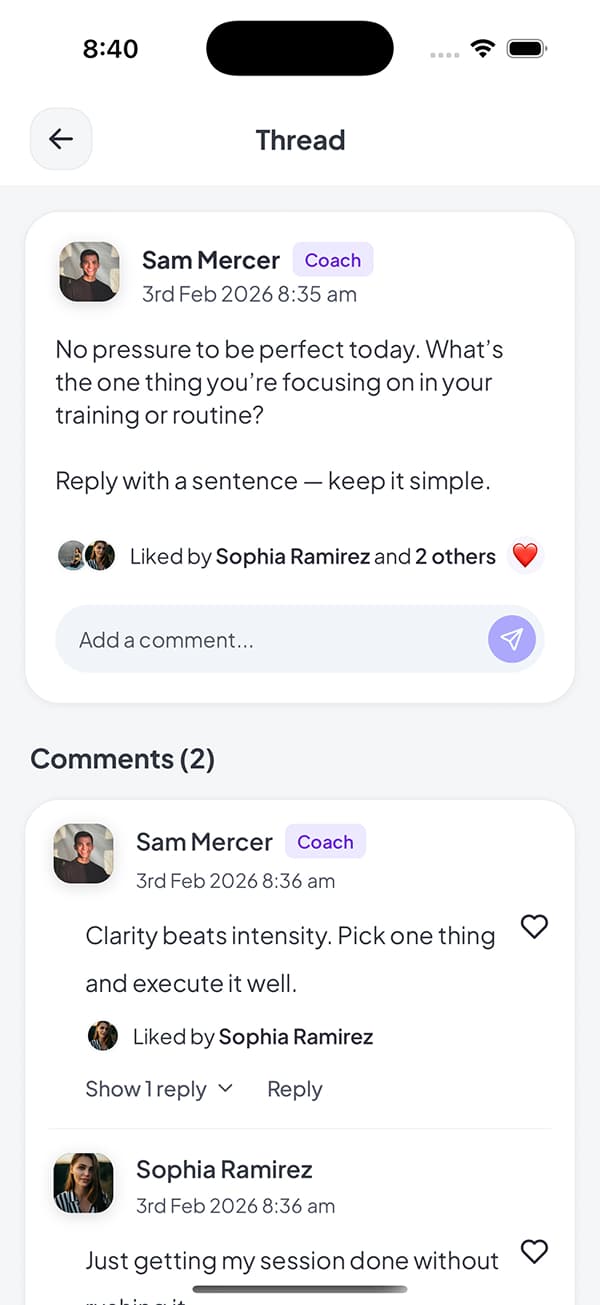Tap the heart outline on Sam's comment
This screenshot has height=1305, width=600.
[534, 927]
